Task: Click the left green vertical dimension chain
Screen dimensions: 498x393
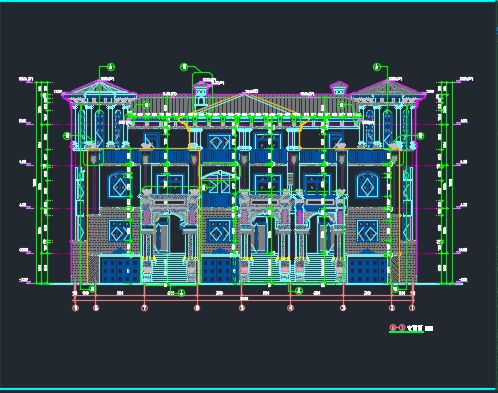Action: [42, 182]
